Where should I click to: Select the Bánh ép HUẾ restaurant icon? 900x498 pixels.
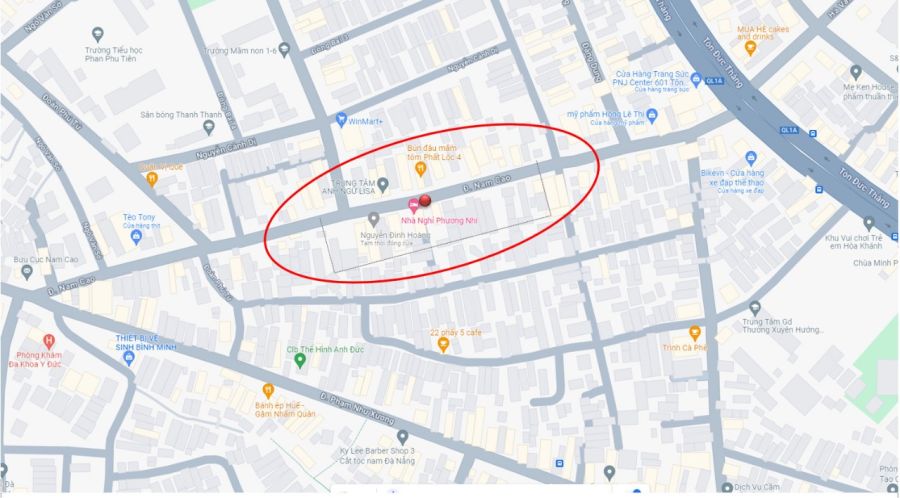tap(267, 391)
